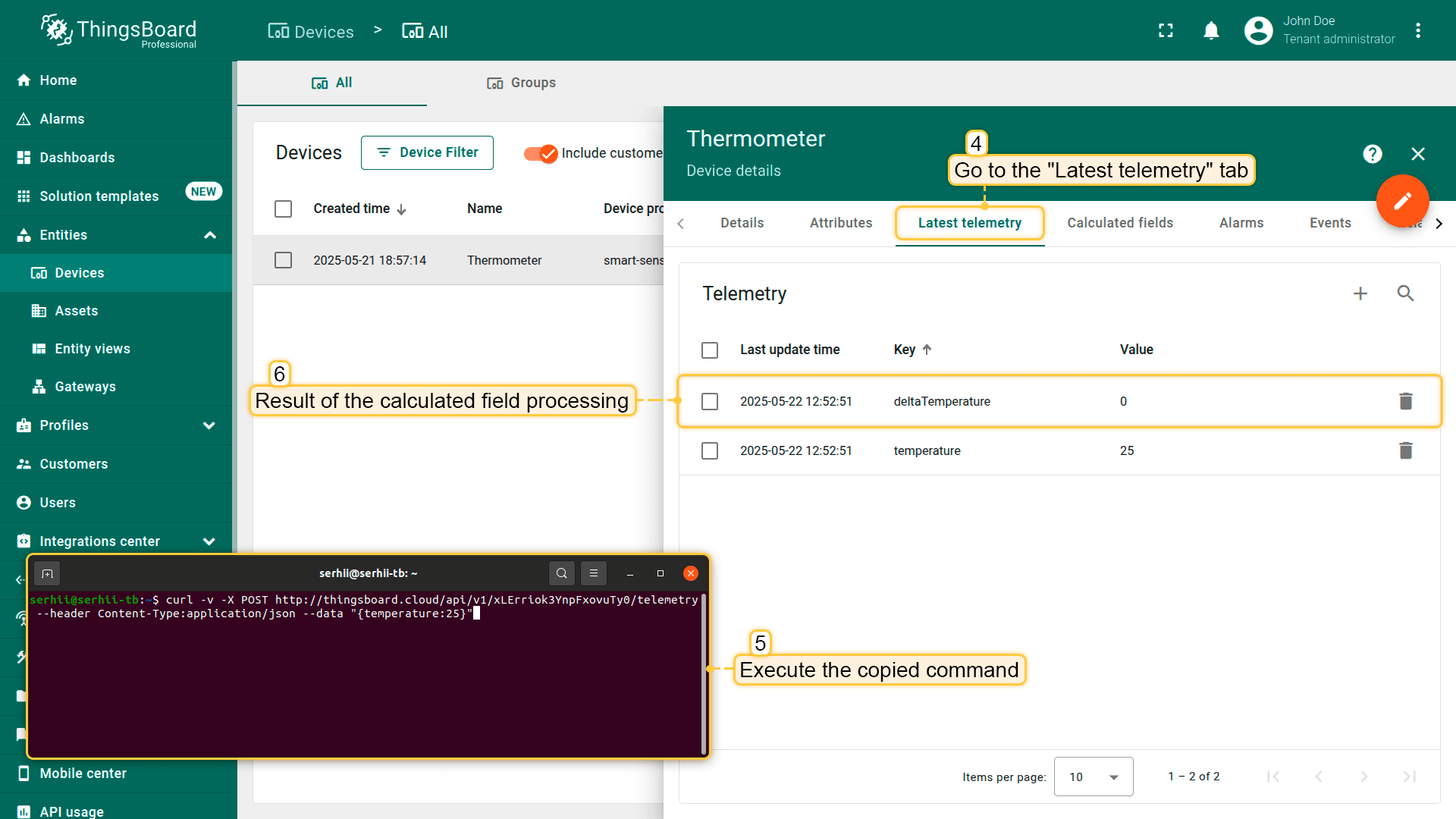1456x819 pixels.
Task: Click the notifications bell icon
Action: pos(1211,30)
